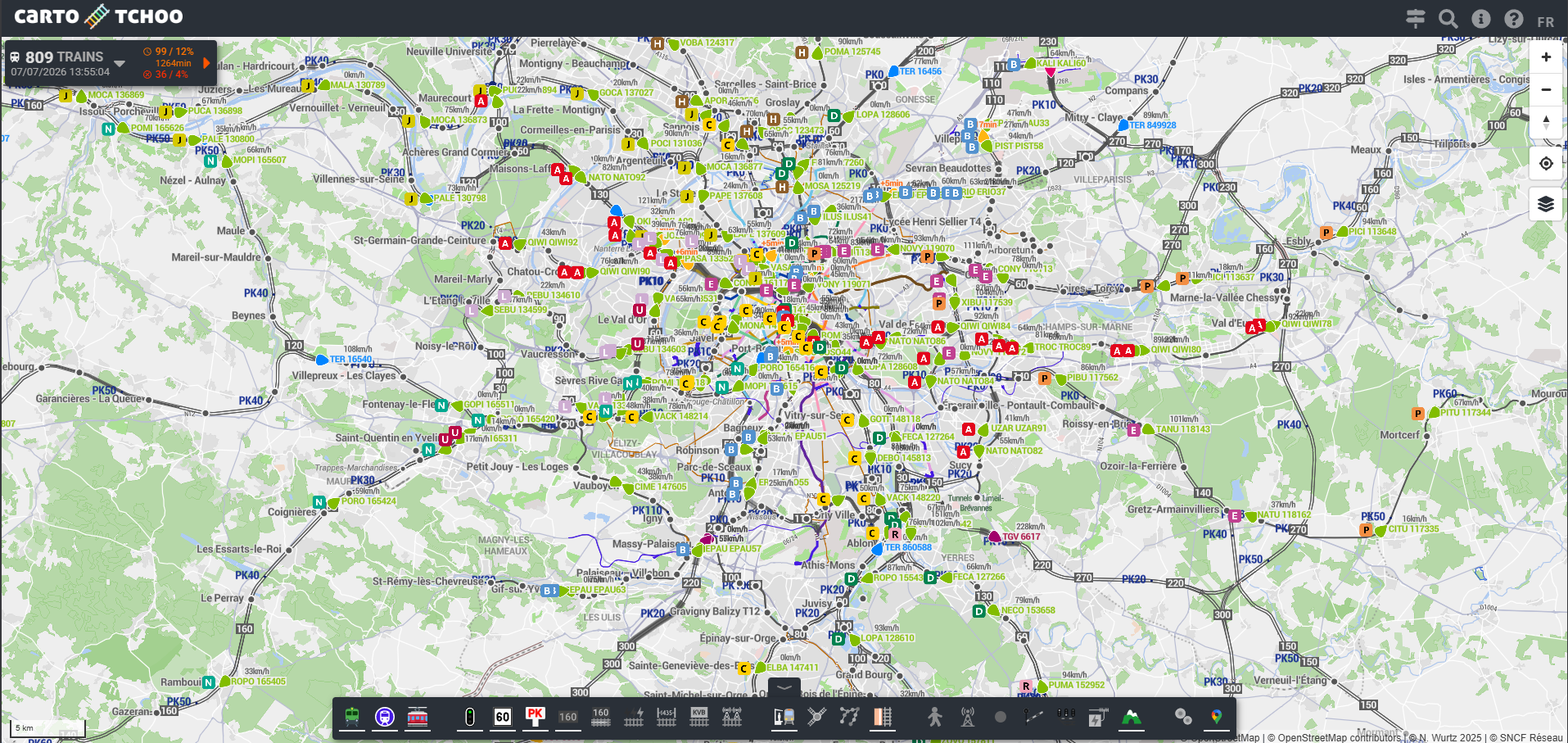Toggle the green train layer
Viewport: 1568px width, 743px height.
tap(352, 717)
